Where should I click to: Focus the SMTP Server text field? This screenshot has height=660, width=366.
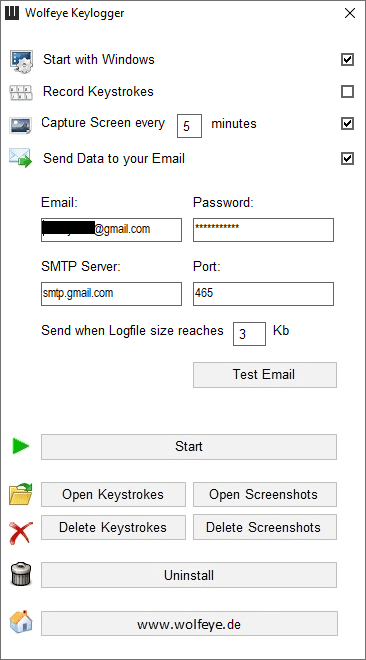(111, 294)
